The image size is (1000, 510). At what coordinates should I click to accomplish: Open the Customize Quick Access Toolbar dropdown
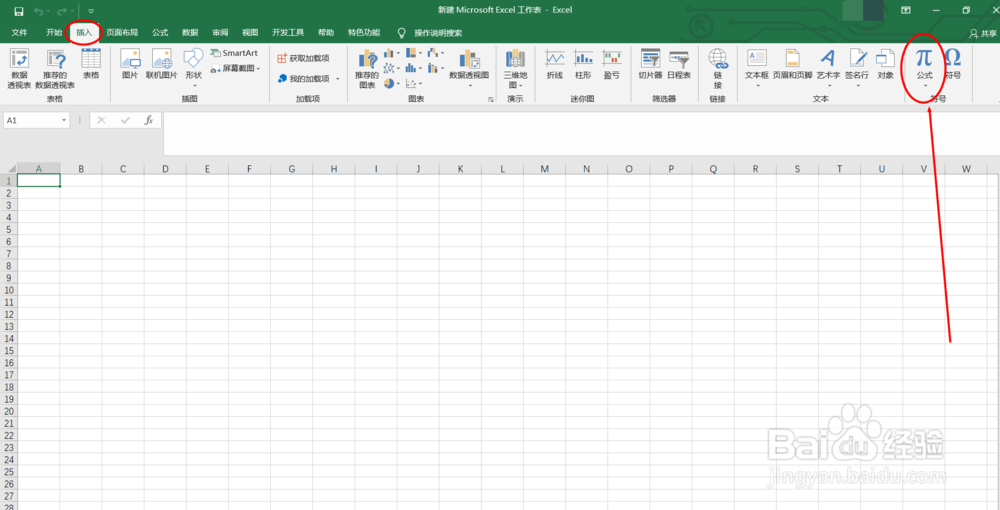point(91,11)
